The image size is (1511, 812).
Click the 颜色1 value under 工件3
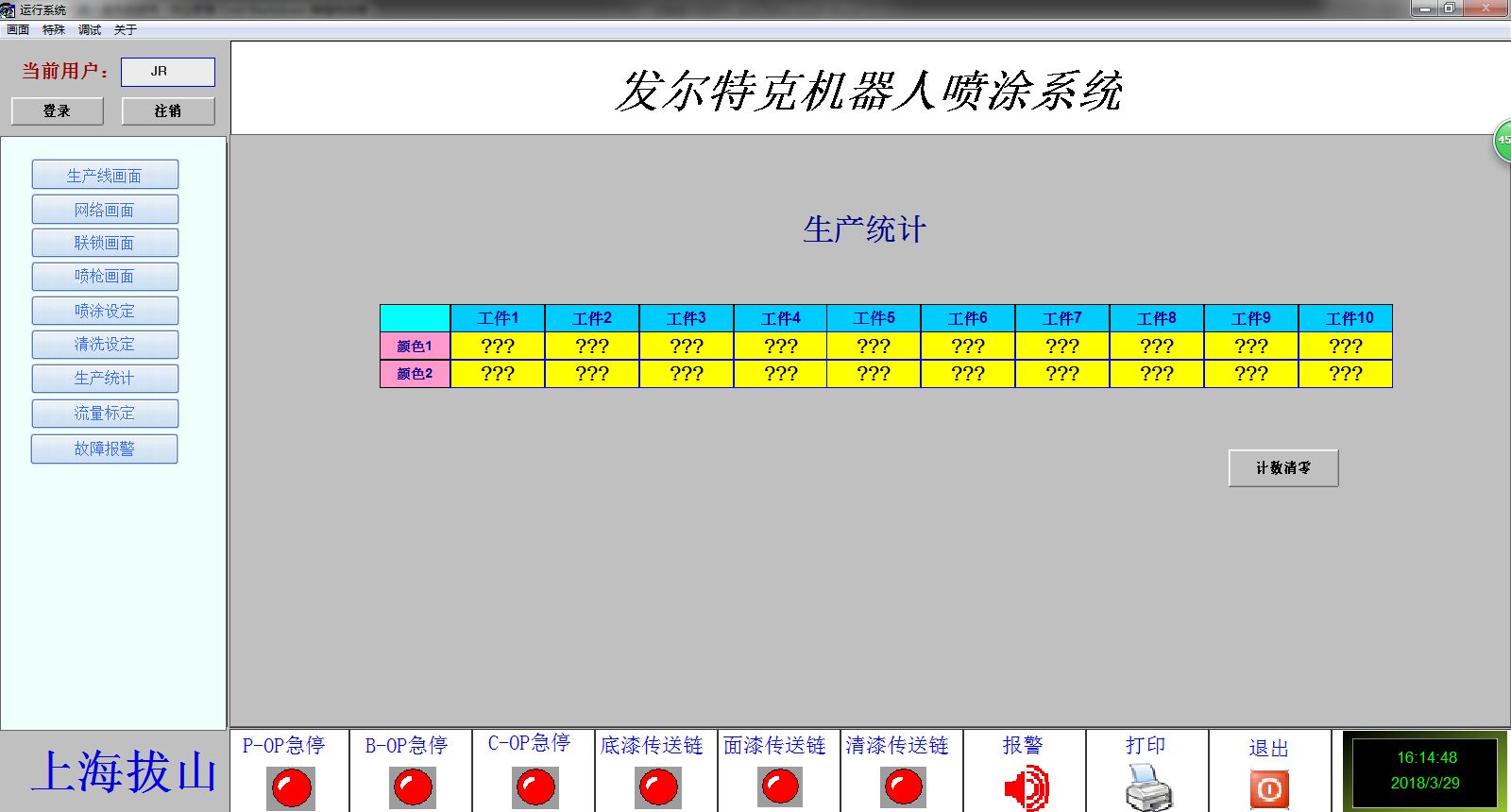pyautogui.click(x=687, y=346)
